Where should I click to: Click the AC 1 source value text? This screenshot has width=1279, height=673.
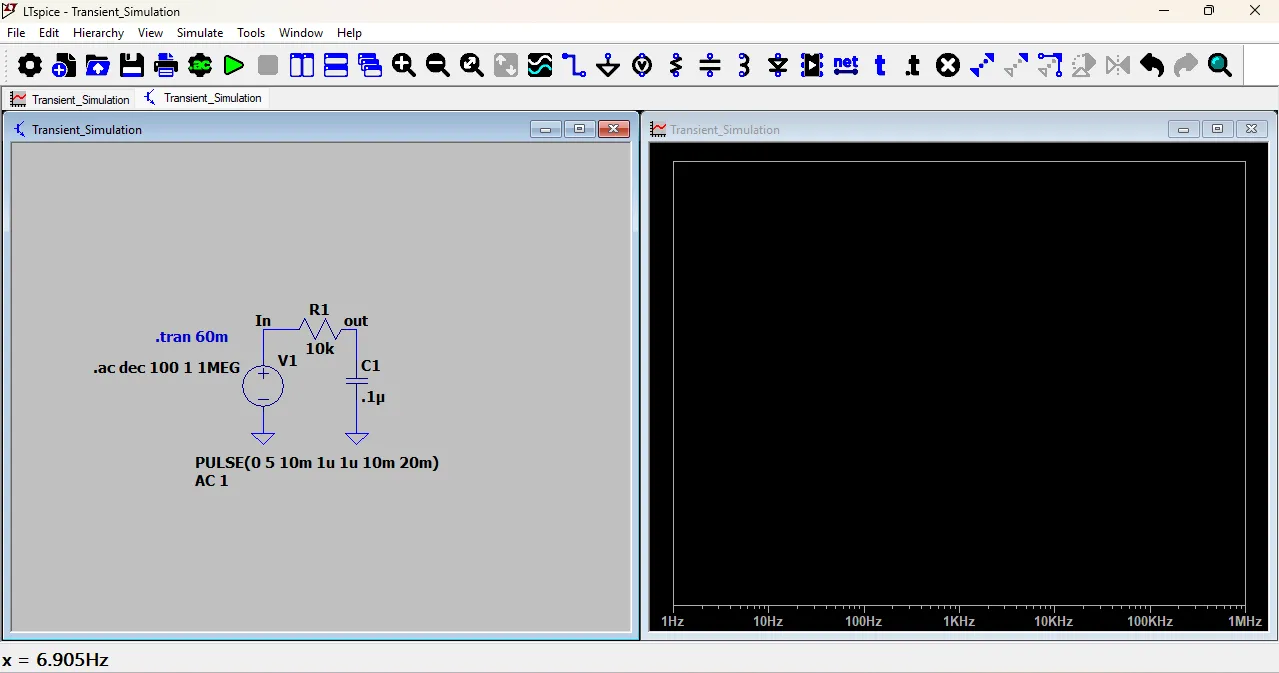(x=212, y=481)
